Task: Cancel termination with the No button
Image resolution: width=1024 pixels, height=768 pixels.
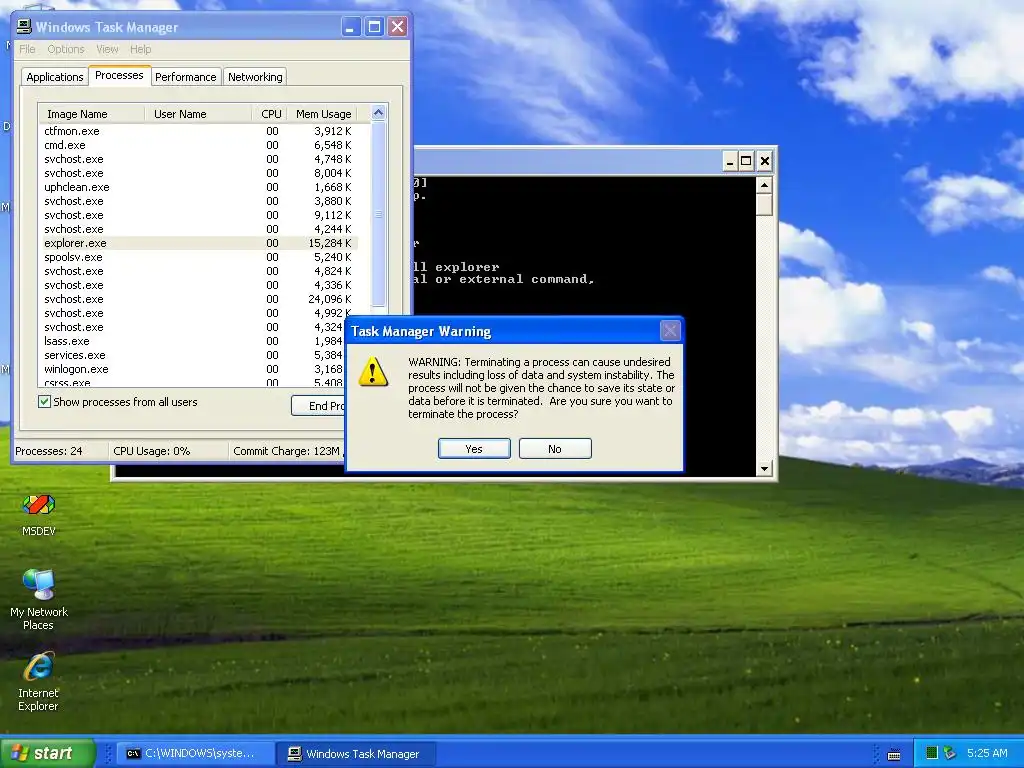Action: [x=555, y=449]
